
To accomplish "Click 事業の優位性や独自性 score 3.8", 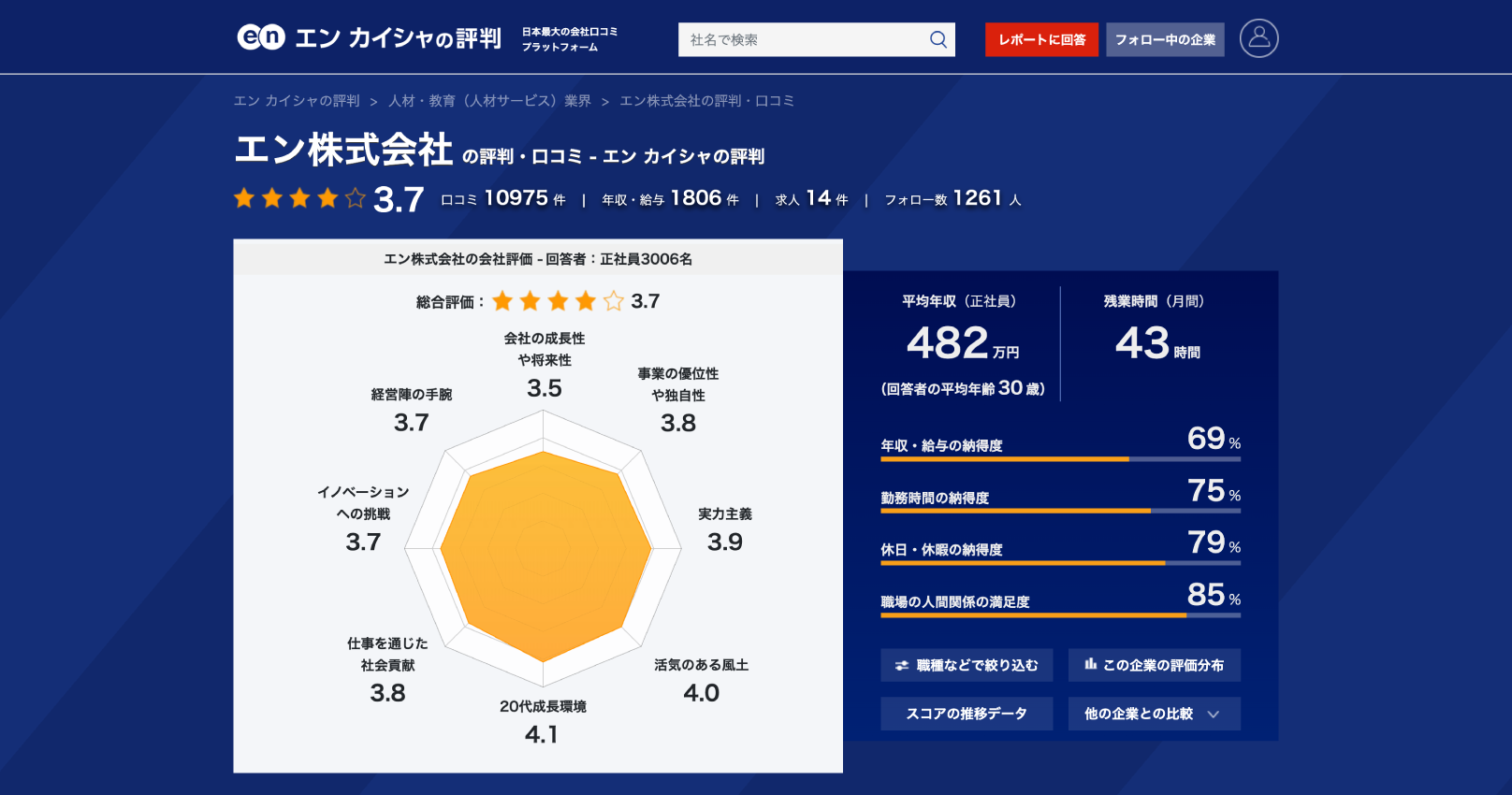I will 678,423.
